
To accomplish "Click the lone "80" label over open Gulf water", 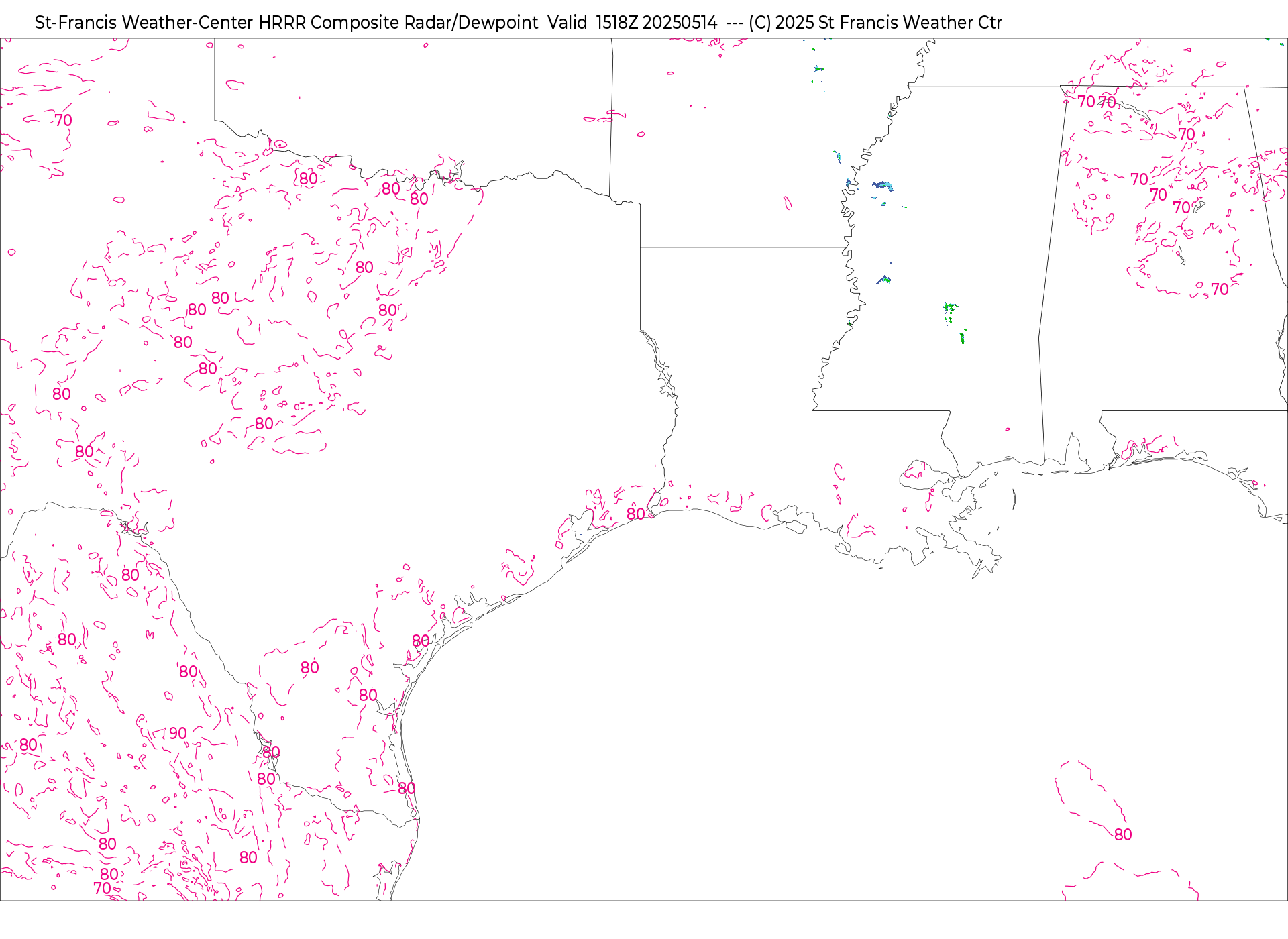I will coord(1123,835).
